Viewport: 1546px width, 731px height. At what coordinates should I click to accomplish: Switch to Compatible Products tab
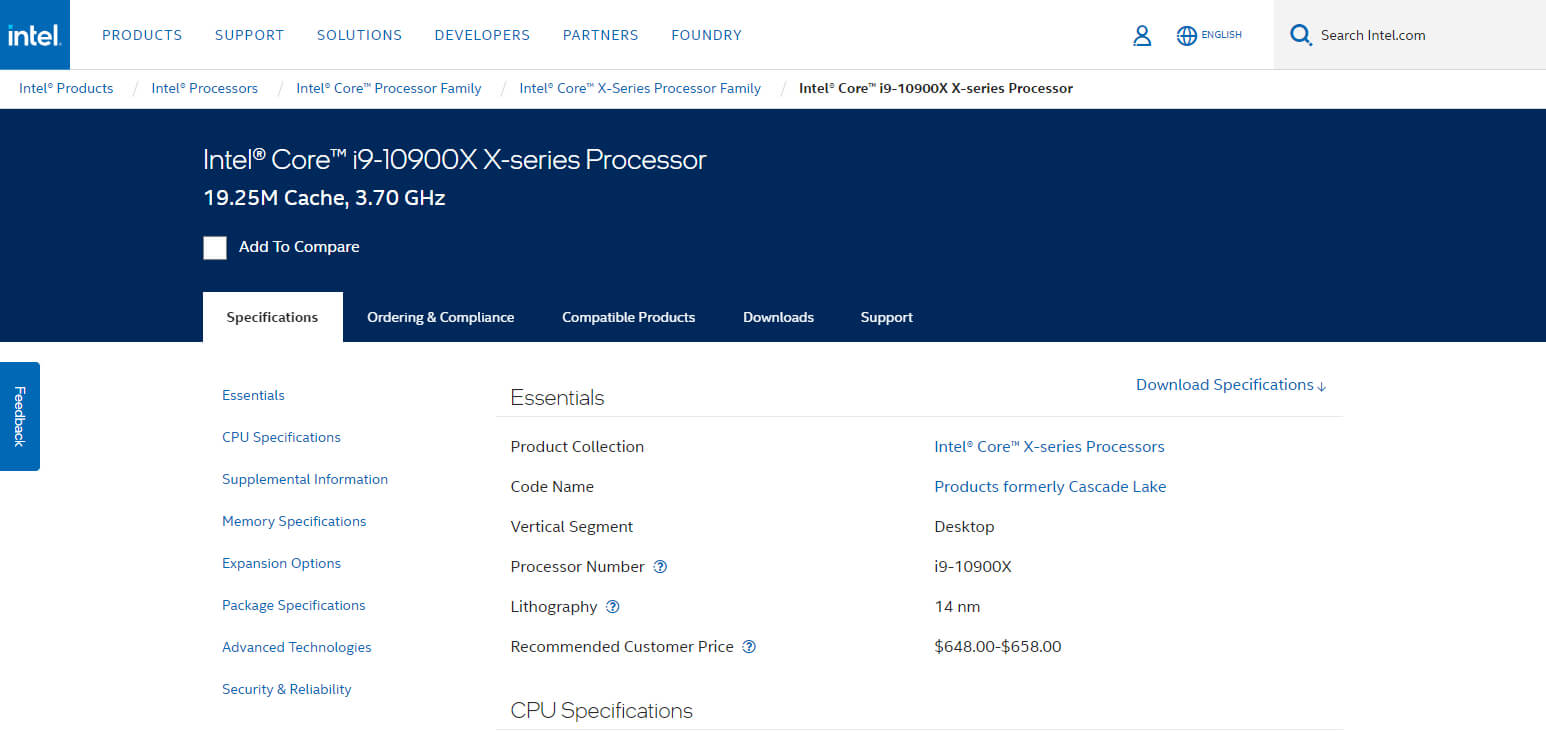coord(628,317)
